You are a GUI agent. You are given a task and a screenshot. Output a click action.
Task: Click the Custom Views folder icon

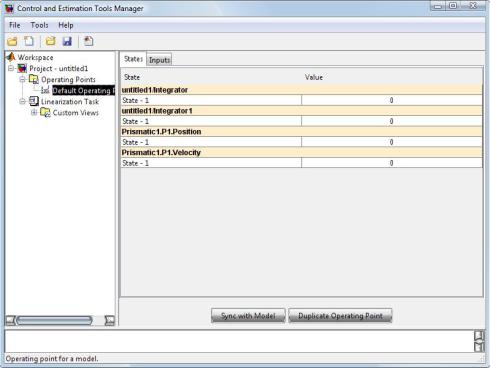point(45,112)
